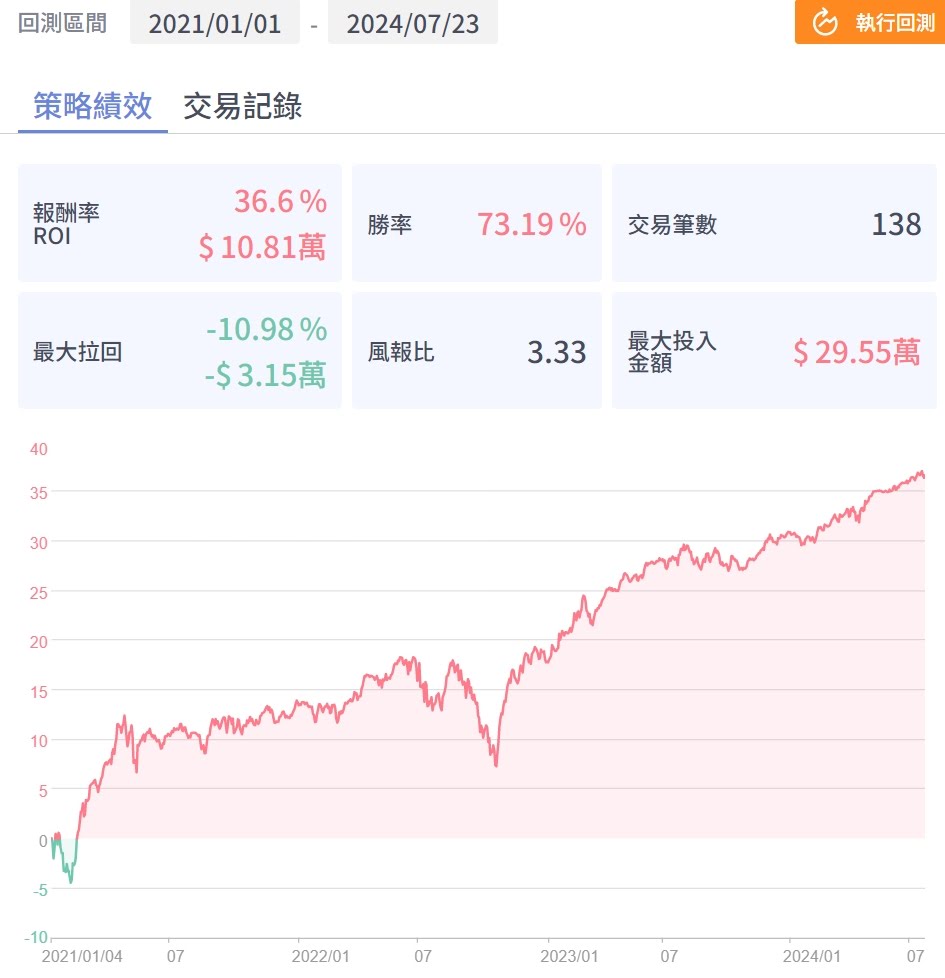Select the 最大拉回 drawdown card
Screen dimensions: 945x978
[180, 351]
